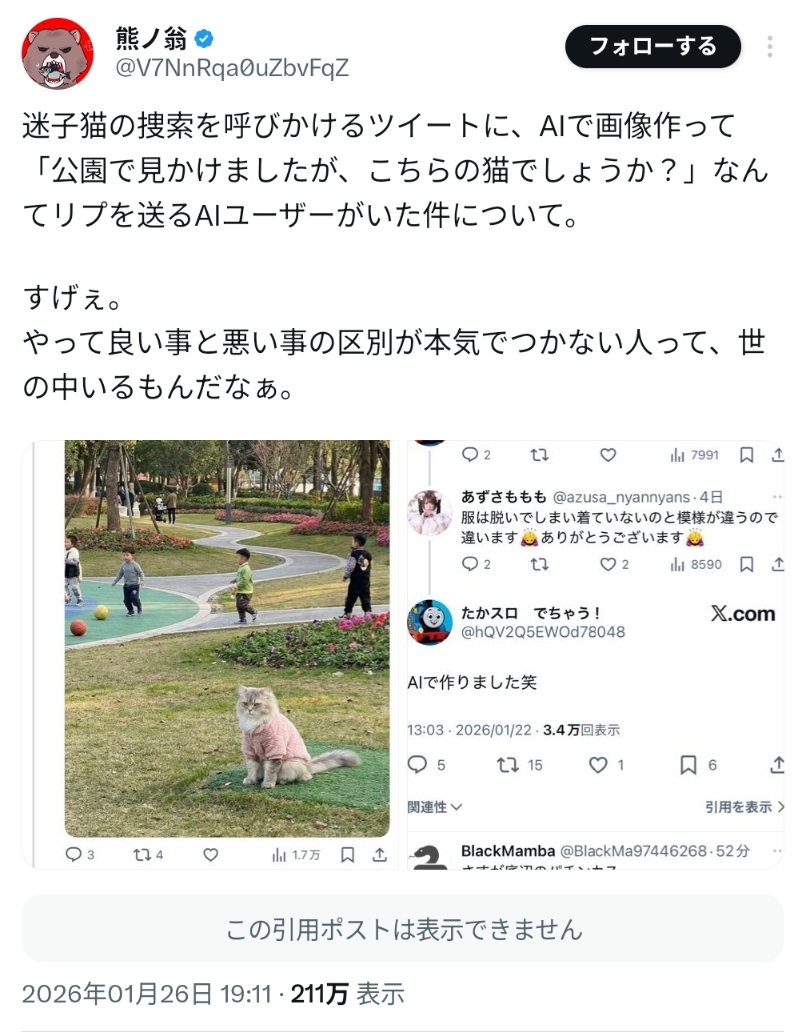Viewport: 806px width, 1036px height.
Task: Open the この引用ポストは表示できません box
Action: [x=402, y=929]
